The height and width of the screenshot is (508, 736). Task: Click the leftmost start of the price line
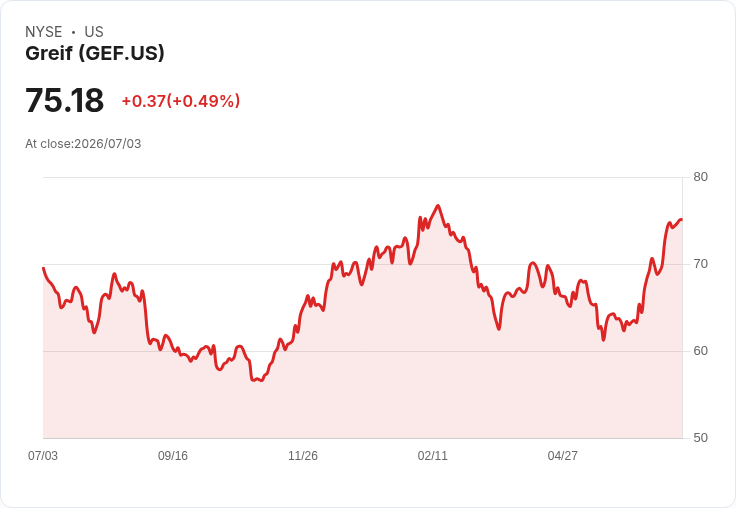(43, 268)
